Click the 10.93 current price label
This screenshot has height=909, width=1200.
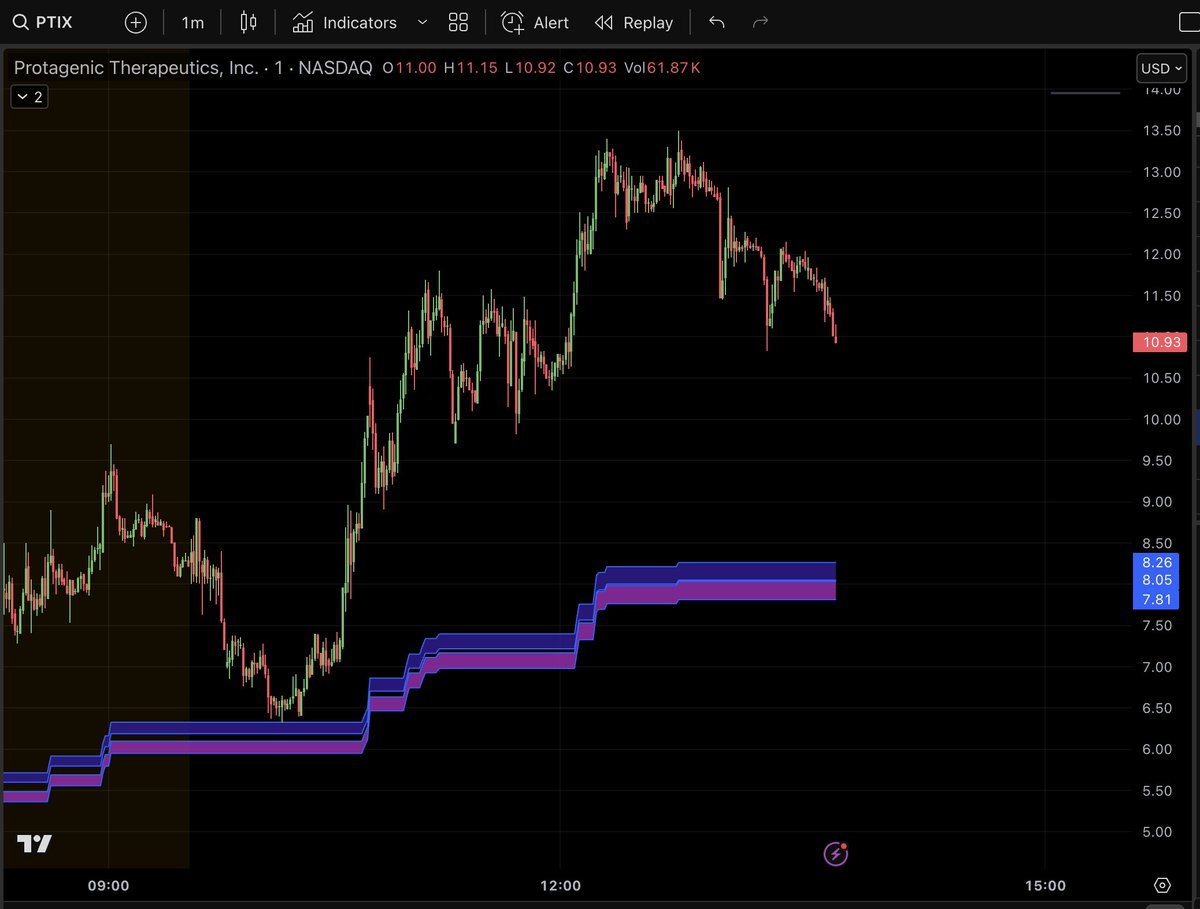coord(1160,342)
